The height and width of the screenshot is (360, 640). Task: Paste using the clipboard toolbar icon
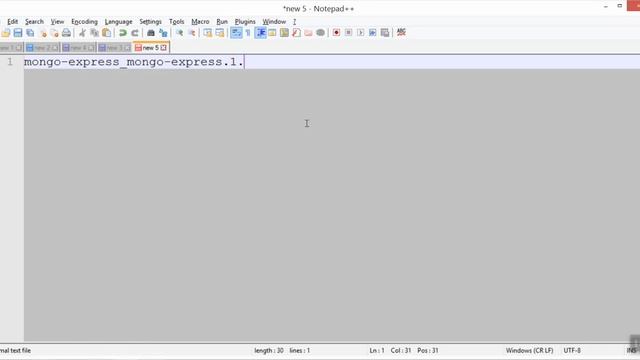click(x=106, y=33)
